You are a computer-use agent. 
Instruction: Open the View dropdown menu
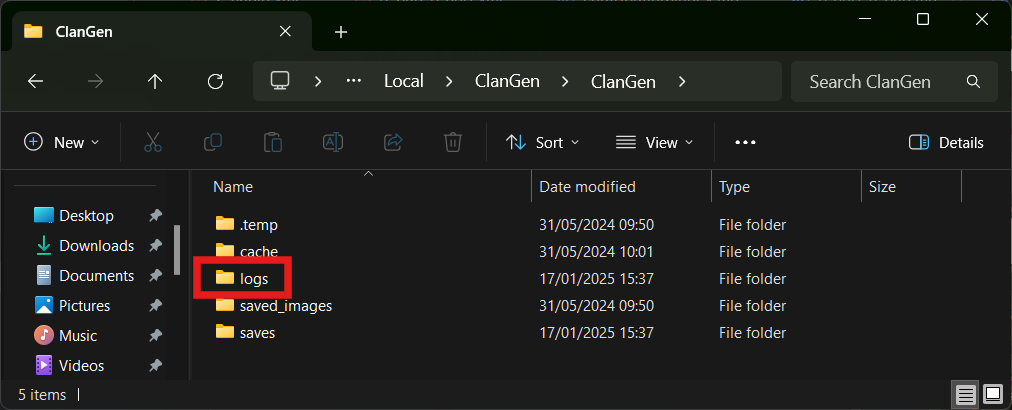coord(654,142)
